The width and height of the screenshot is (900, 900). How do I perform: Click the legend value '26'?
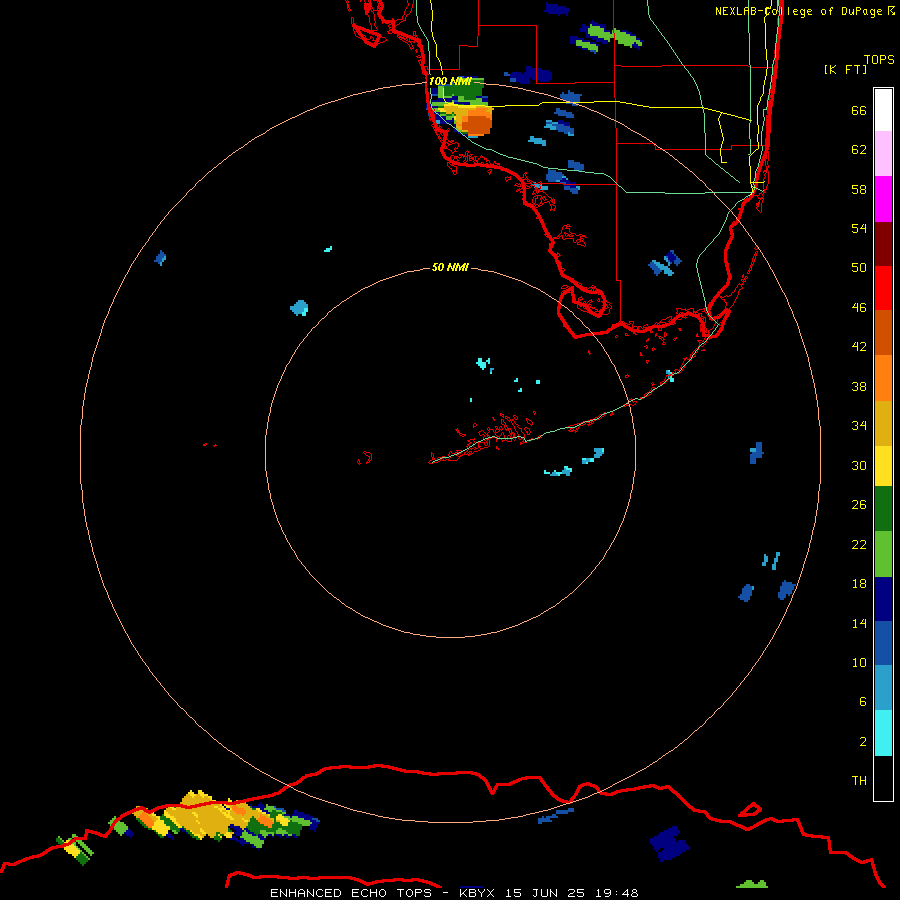(x=859, y=505)
